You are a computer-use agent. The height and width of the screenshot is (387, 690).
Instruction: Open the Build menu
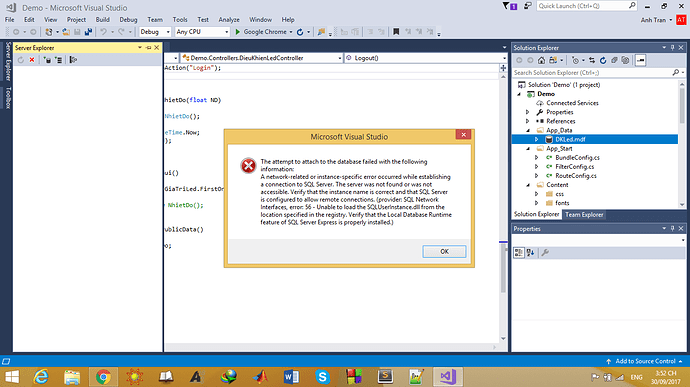[x=103, y=19]
